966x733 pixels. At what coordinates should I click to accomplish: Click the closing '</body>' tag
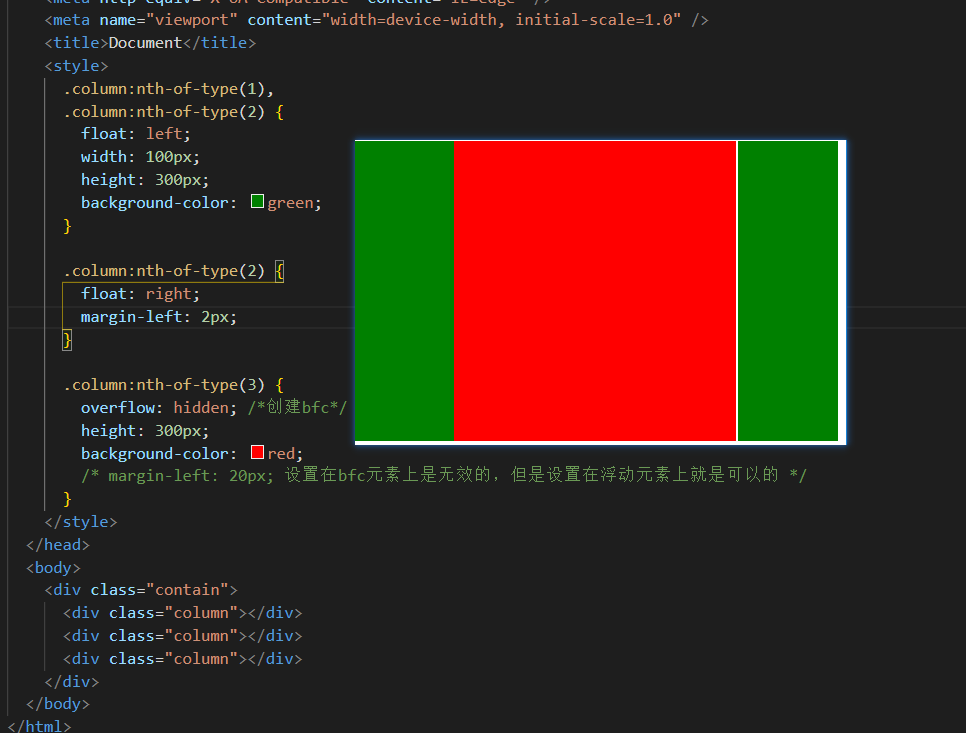(x=58, y=704)
